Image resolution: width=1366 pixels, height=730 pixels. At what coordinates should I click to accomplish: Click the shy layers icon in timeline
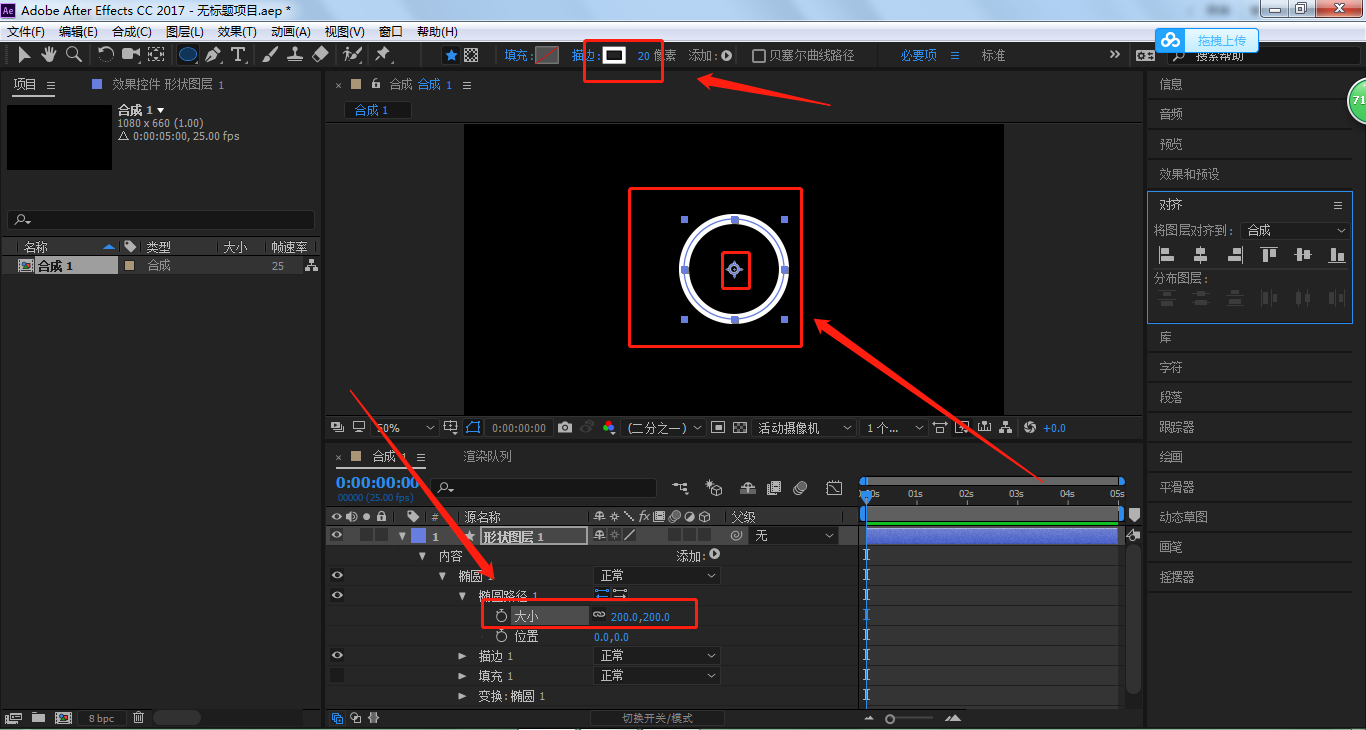747,488
